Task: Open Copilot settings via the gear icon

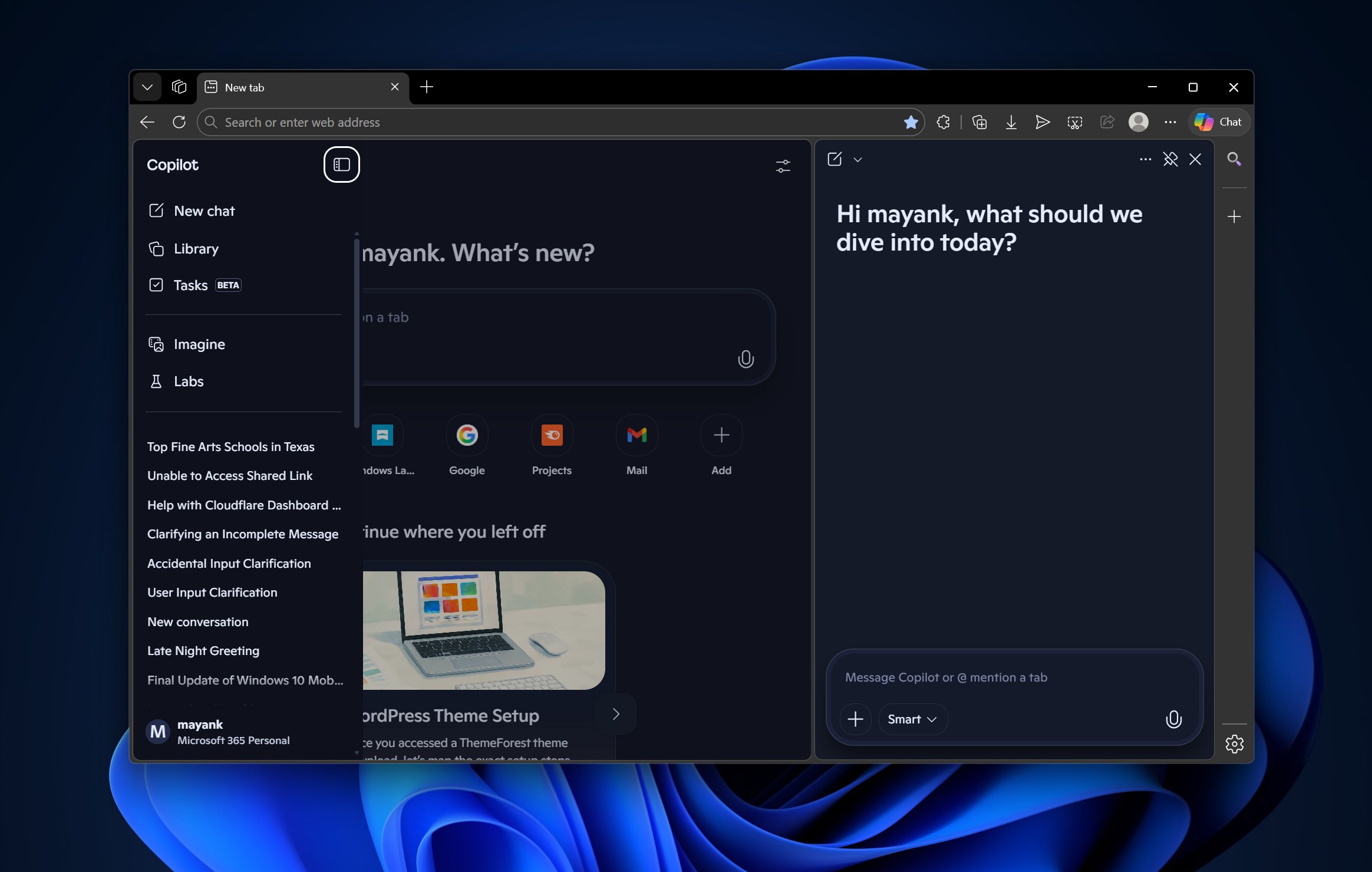Action: (1235, 743)
